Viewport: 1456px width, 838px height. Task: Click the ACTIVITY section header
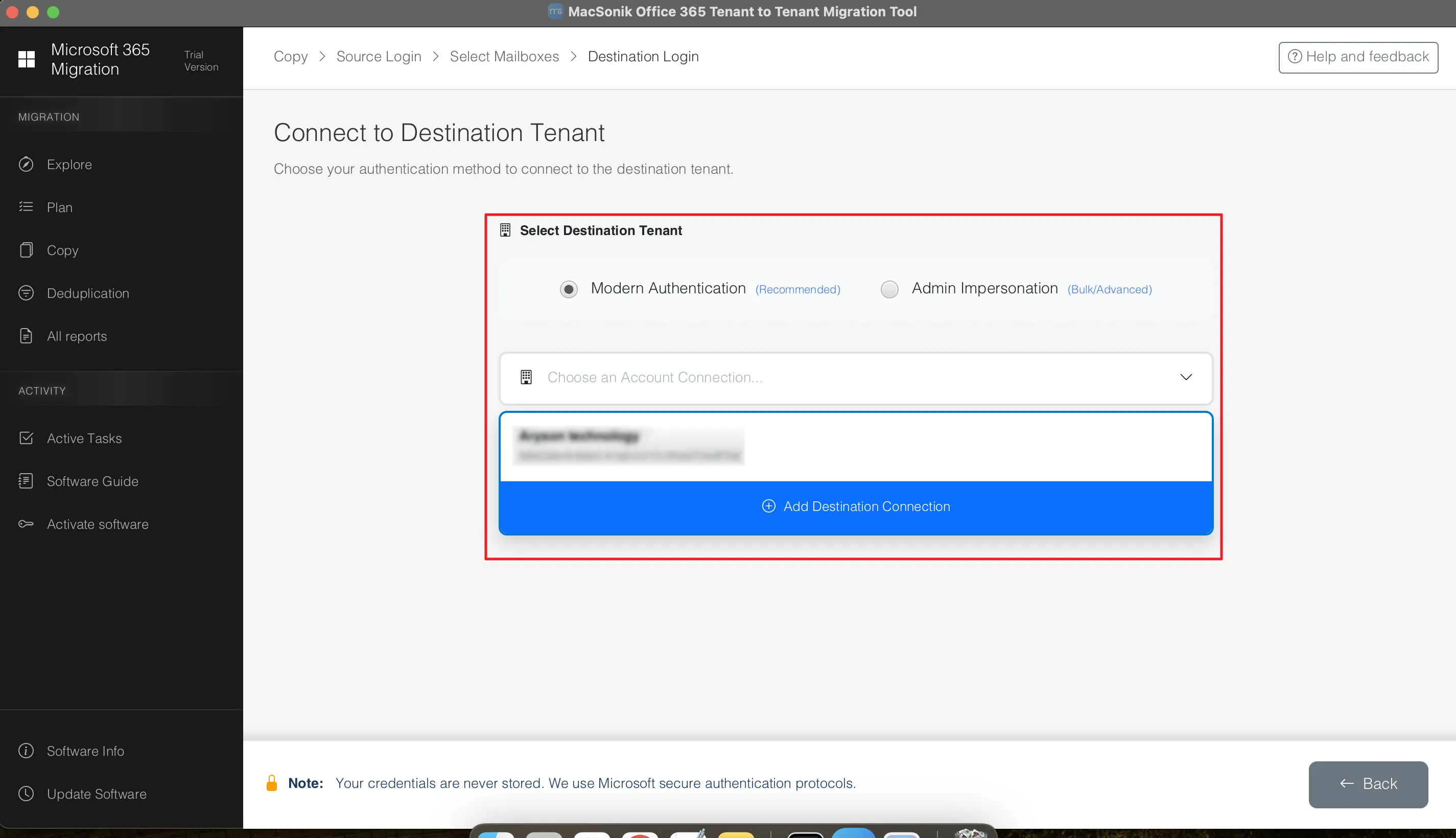[42, 391]
